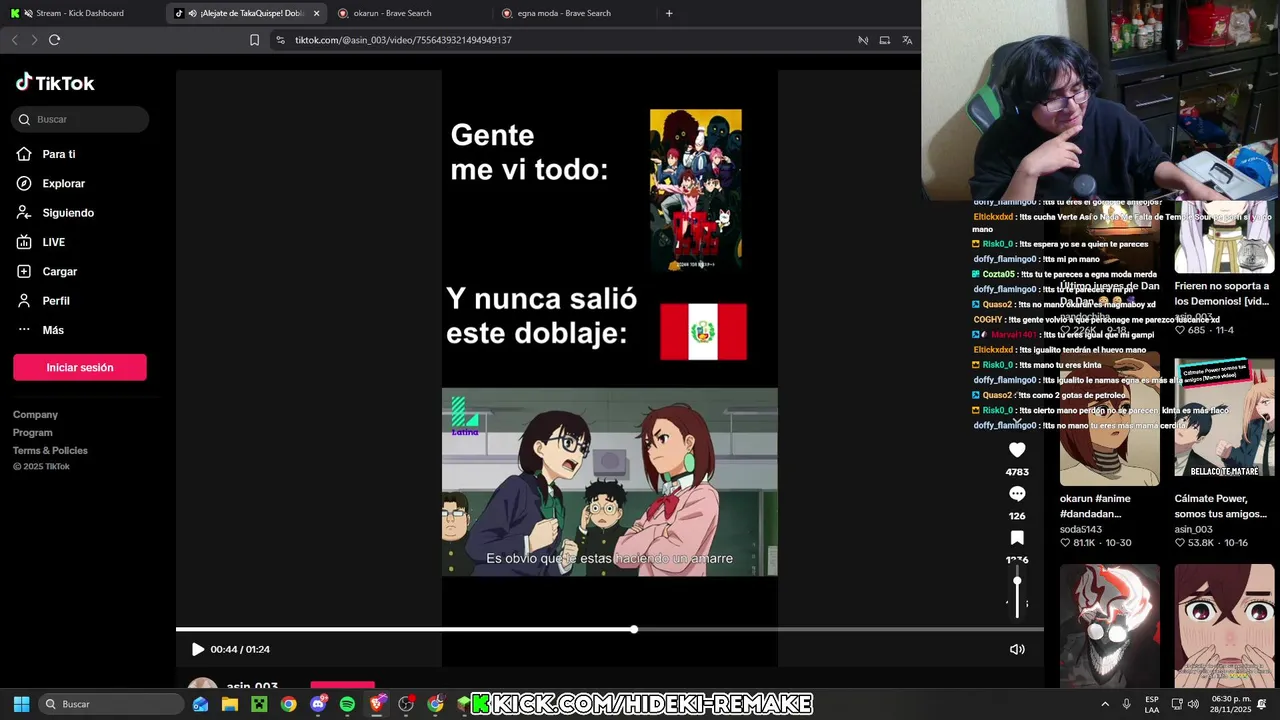The image size is (1280, 720).
Task: Open the white-haired red-mask anime thumbnail
Action: tap(1109, 625)
